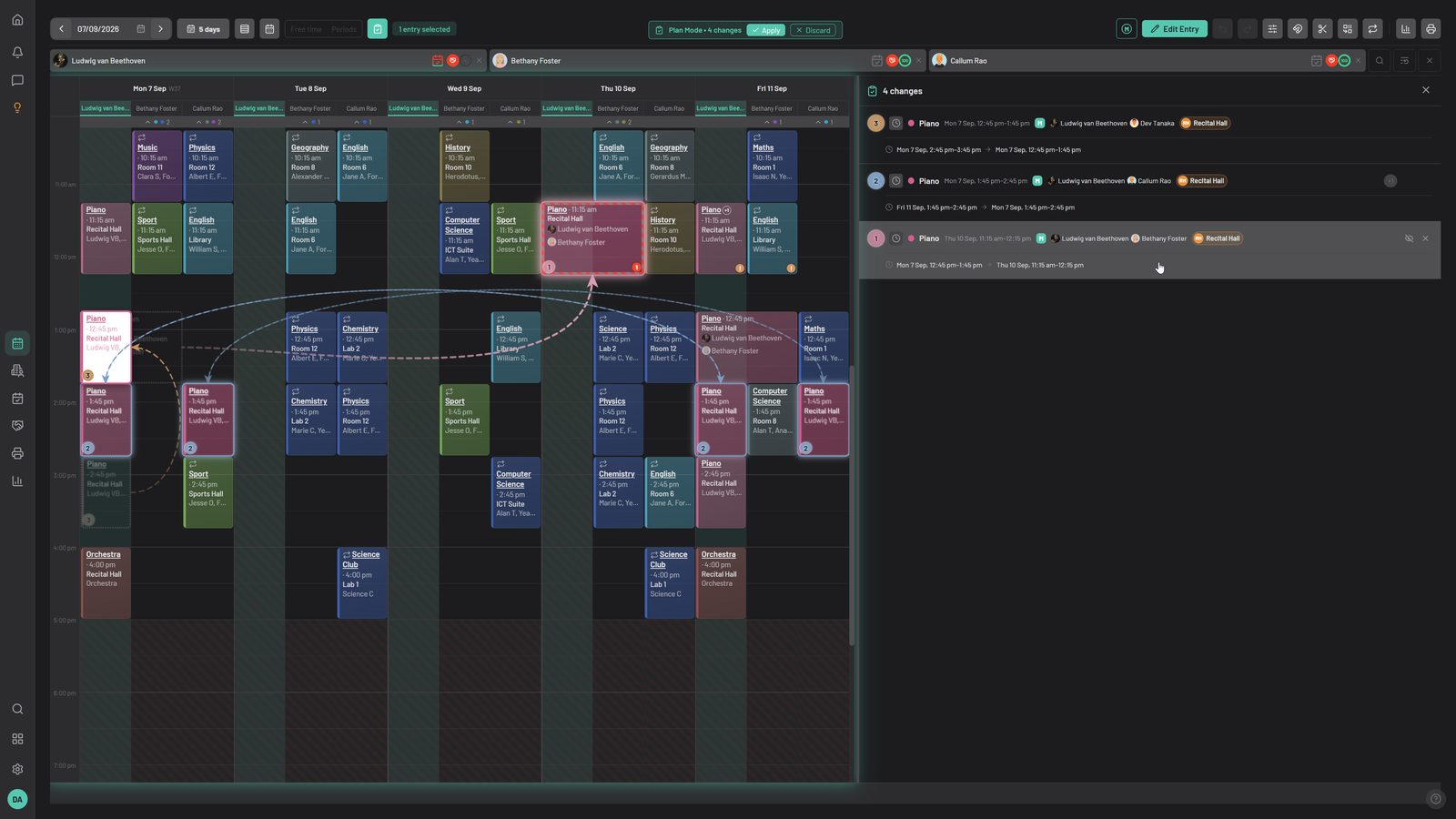Collapse Mon 7 Sep Callum Rao column chevron
Image resolution: width=1456 pixels, height=819 pixels.
pos(198,122)
